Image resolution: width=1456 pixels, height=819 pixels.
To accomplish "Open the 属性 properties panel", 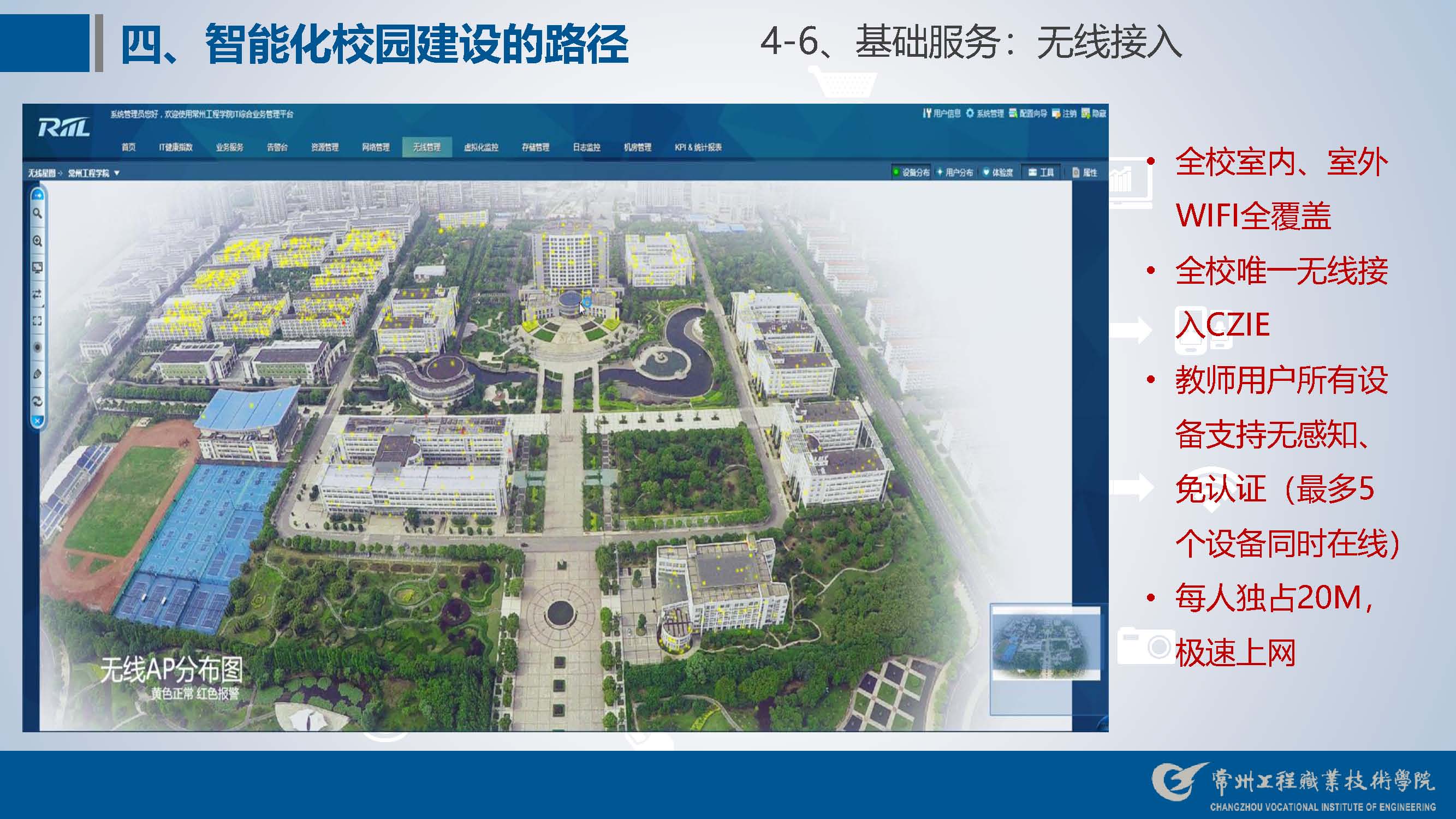I will pyautogui.click(x=1085, y=172).
